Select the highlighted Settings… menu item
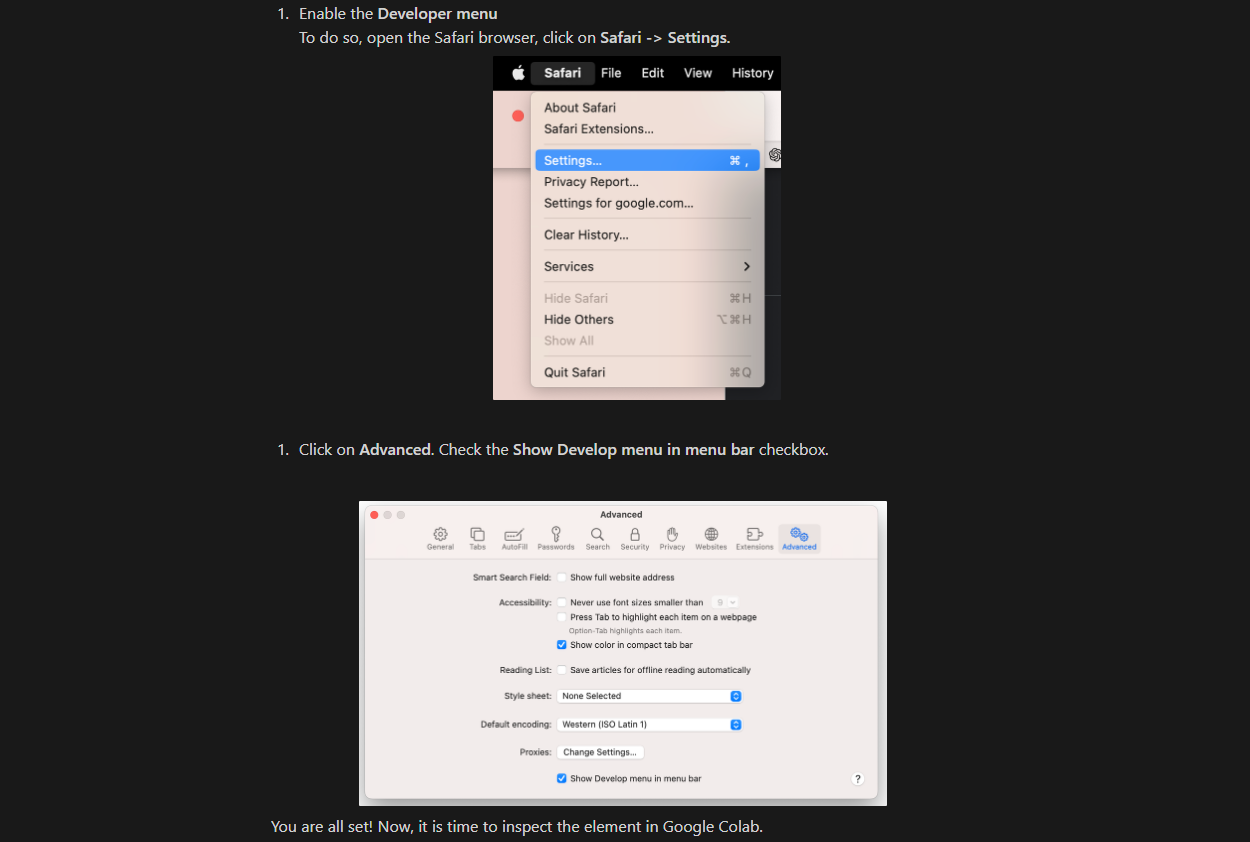 pos(647,160)
